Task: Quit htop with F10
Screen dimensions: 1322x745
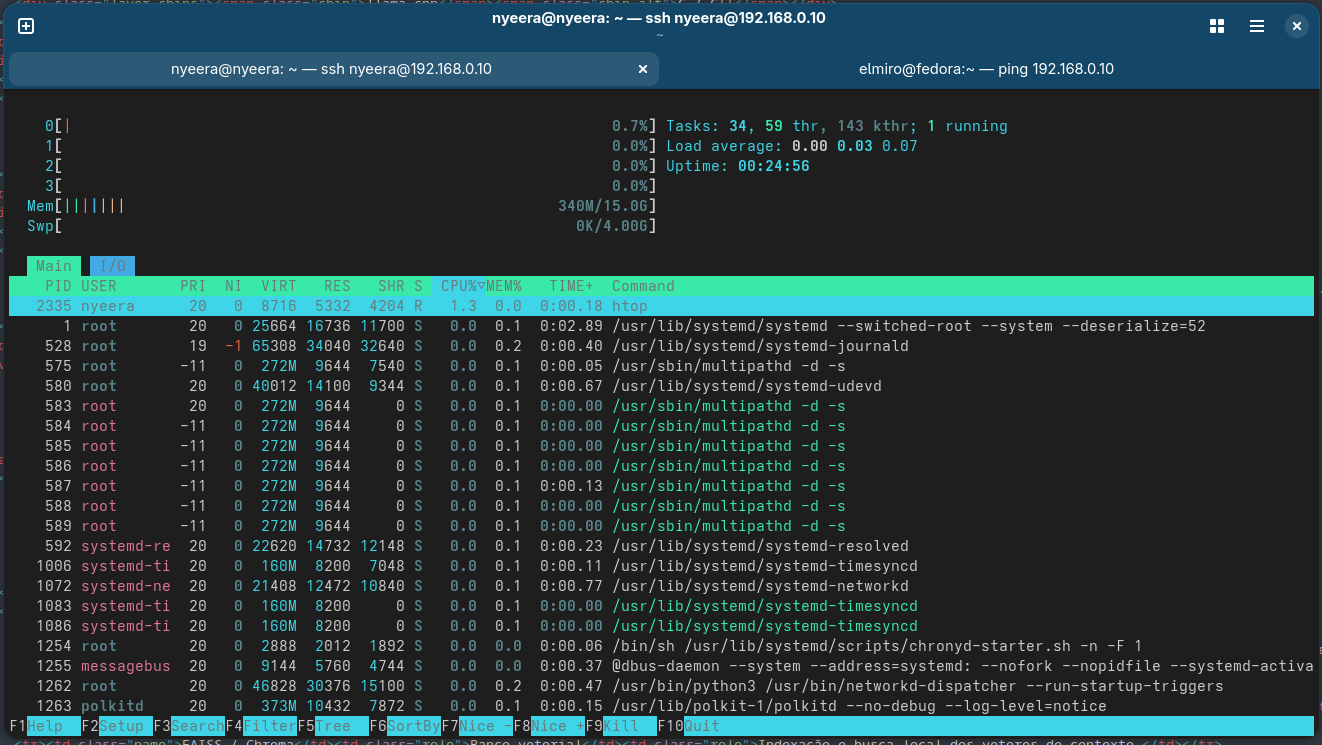Action: click(688, 726)
